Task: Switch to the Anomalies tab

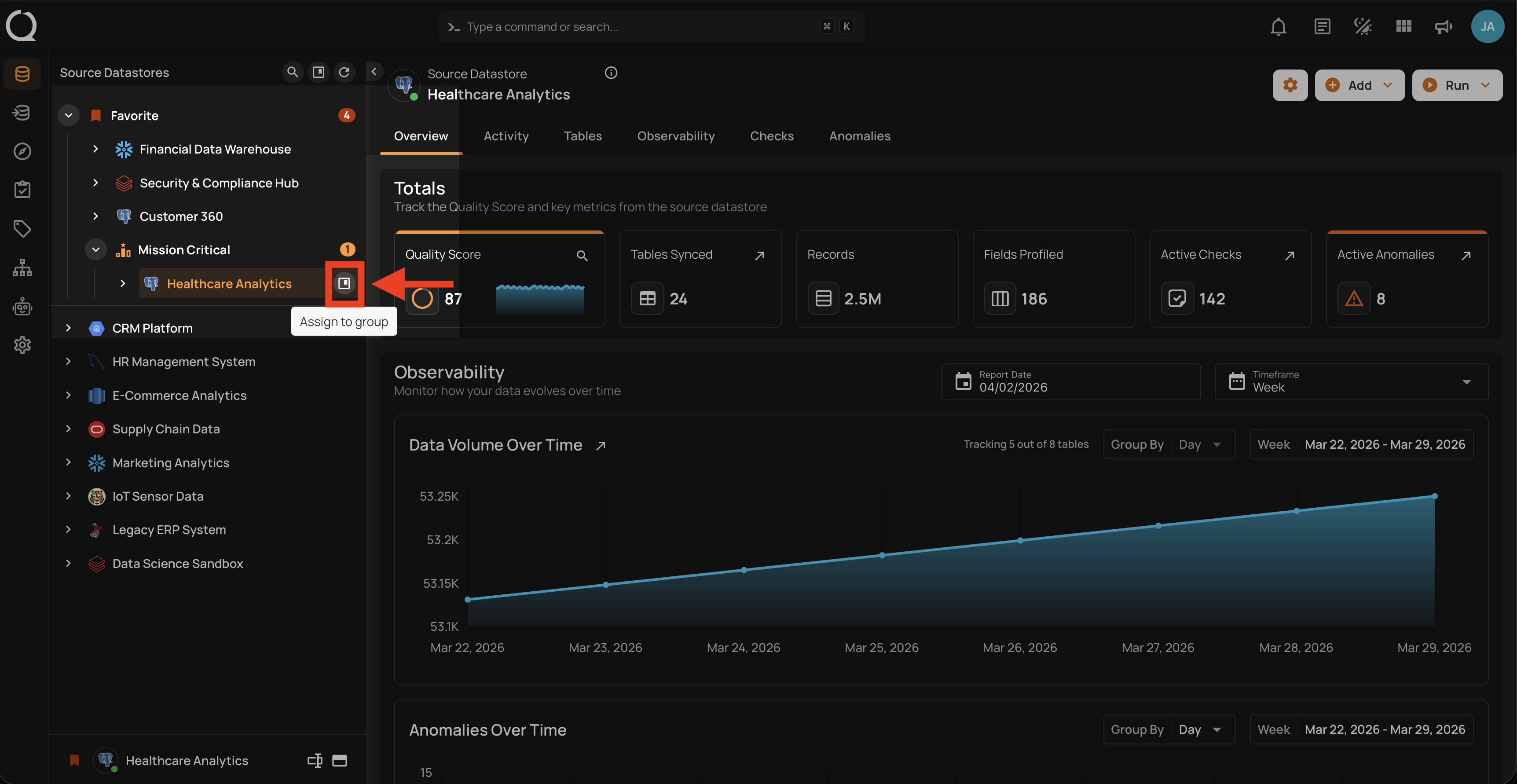Action: pos(859,136)
